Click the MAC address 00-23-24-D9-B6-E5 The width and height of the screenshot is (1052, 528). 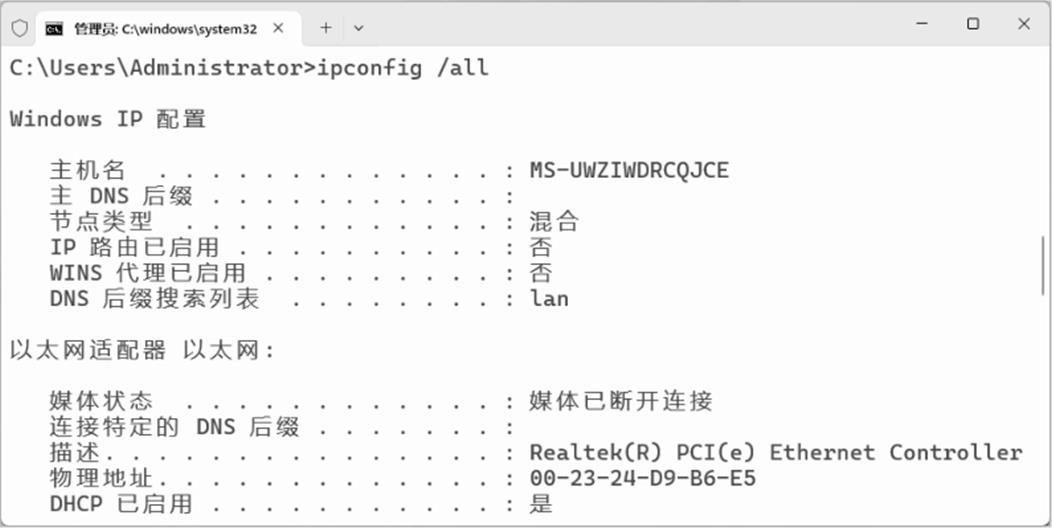[x=643, y=478]
